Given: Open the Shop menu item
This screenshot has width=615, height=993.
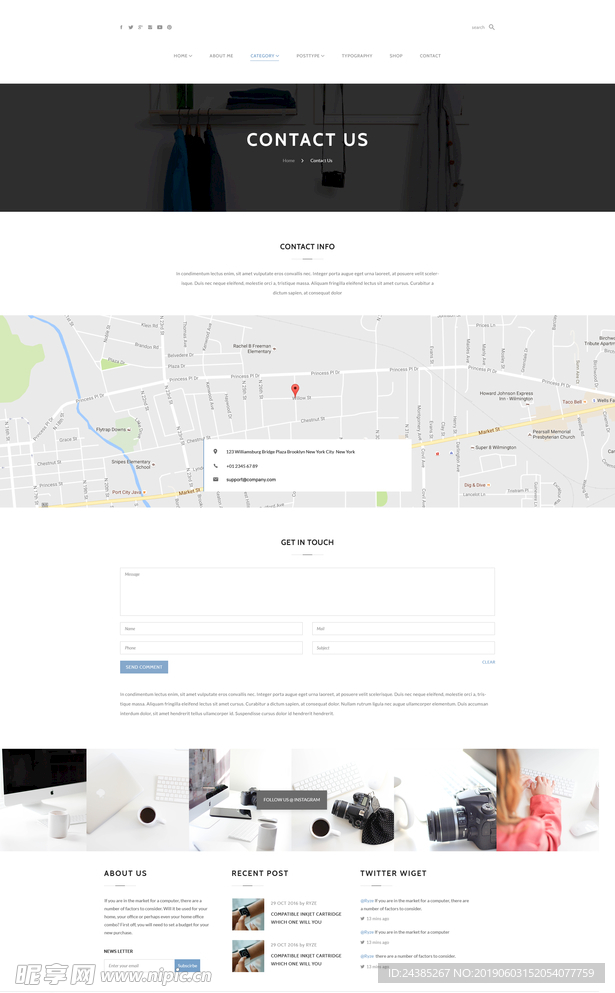Looking at the screenshot, I should pyautogui.click(x=396, y=56).
